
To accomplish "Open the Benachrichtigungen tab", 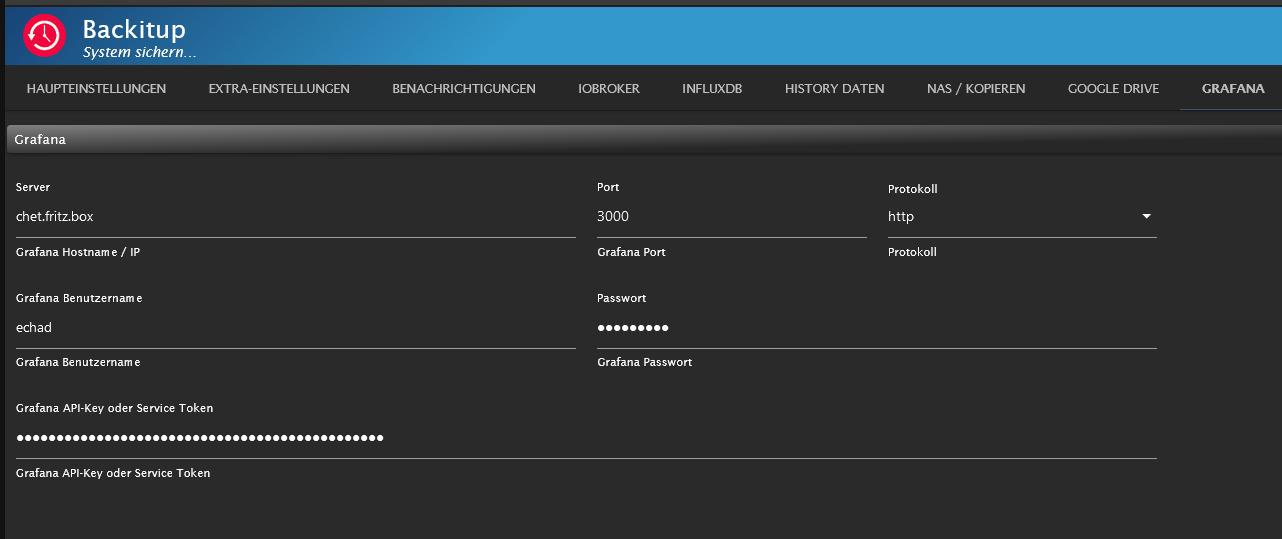I will [x=464, y=89].
